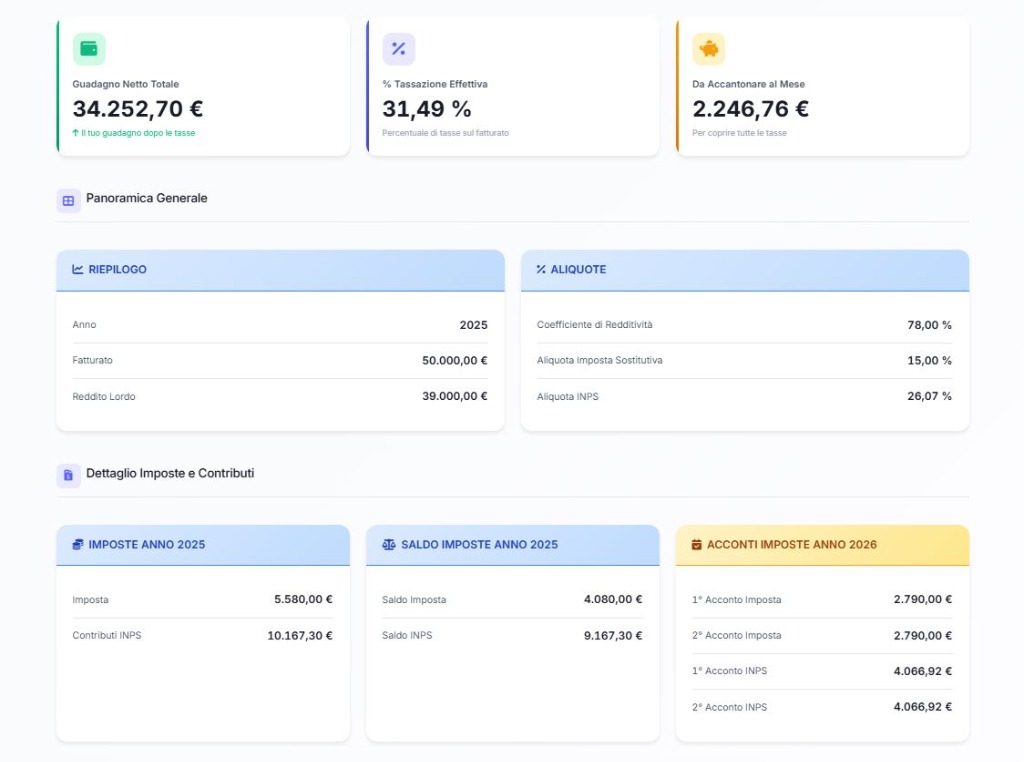Screen dimensions: 1024x762
Task: Click the green wallet icon
Action: click(x=89, y=49)
